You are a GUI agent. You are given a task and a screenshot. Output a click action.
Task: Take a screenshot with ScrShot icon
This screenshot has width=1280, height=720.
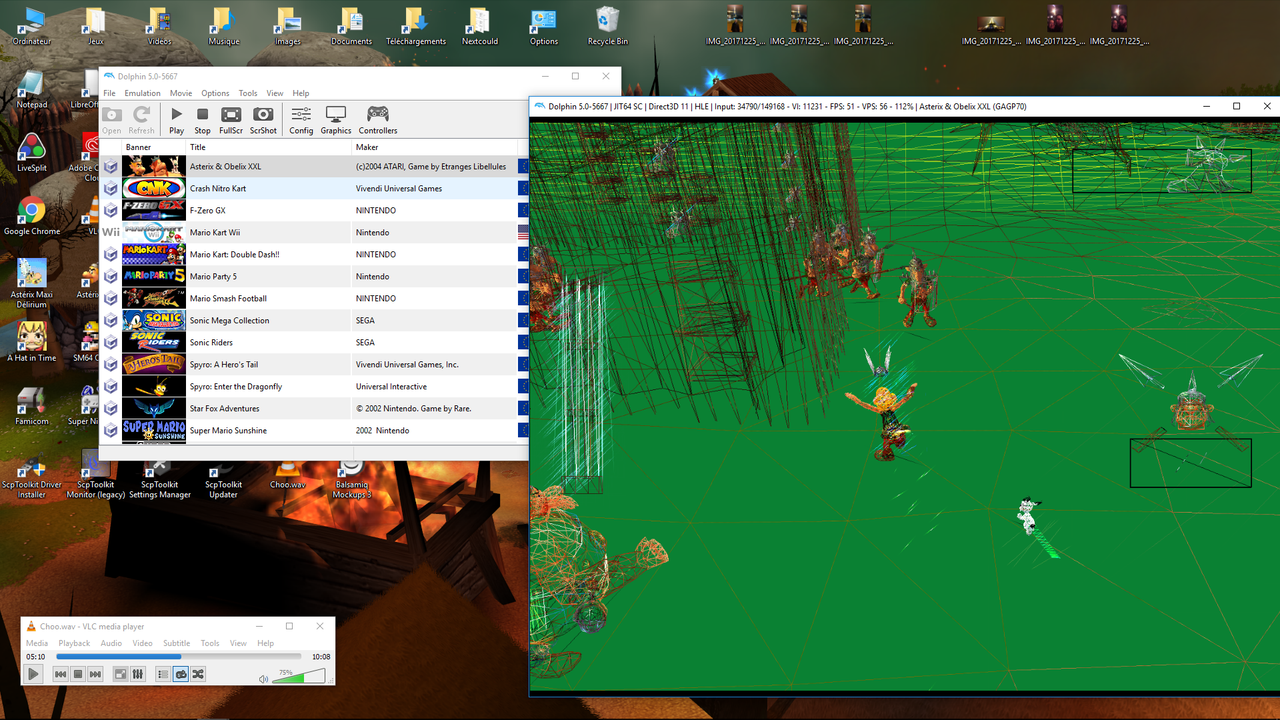(x=263, y=120)
